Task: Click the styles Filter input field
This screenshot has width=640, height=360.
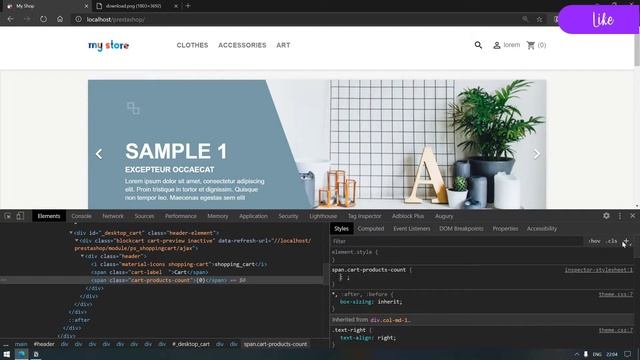Action: (456, 241)
